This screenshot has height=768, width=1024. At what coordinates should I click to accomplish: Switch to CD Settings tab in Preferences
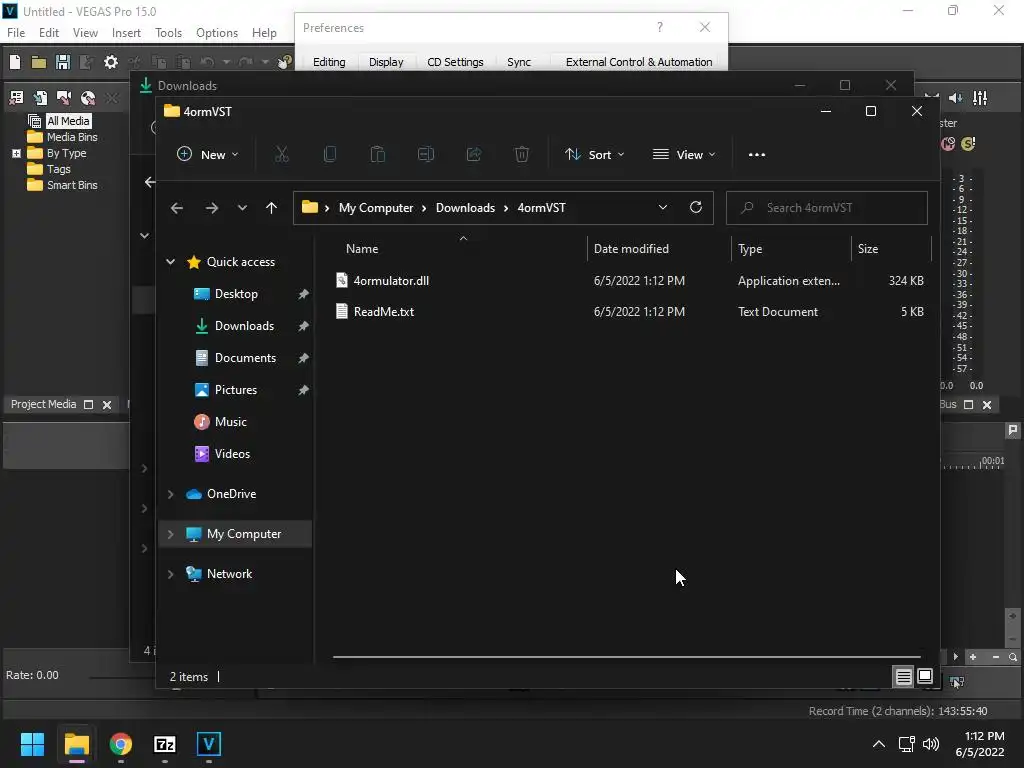[x=455, y=62]
